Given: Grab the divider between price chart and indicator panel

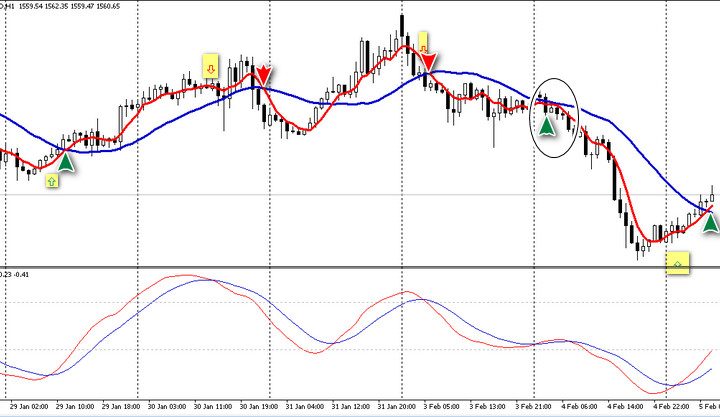Looking at the screenshot, I should [360, 267].
